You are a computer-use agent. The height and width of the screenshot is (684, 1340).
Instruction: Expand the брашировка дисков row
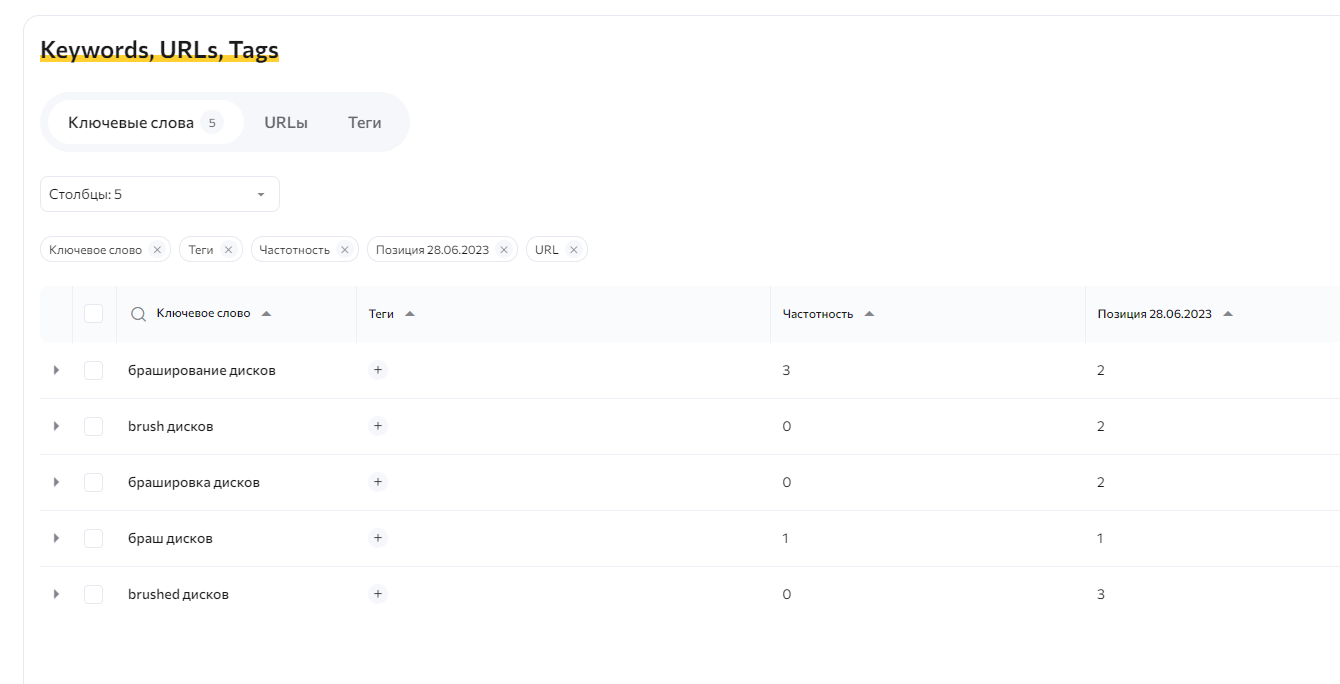click(x=56, y=481)
